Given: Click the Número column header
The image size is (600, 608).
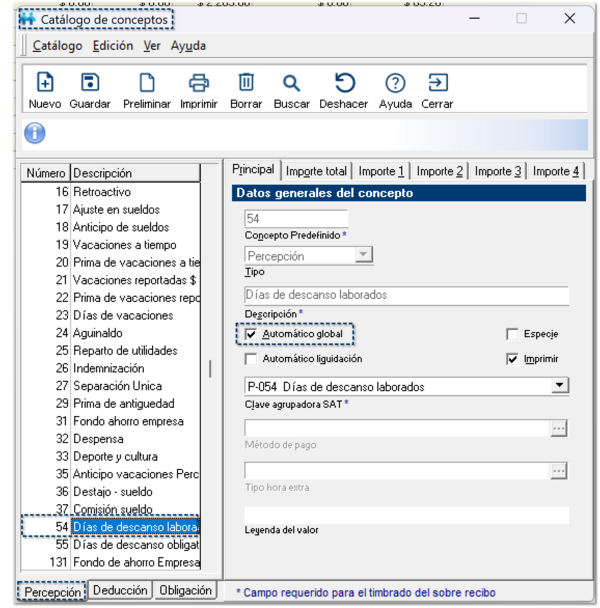Looking at the screenshot, I should point(46,173).
